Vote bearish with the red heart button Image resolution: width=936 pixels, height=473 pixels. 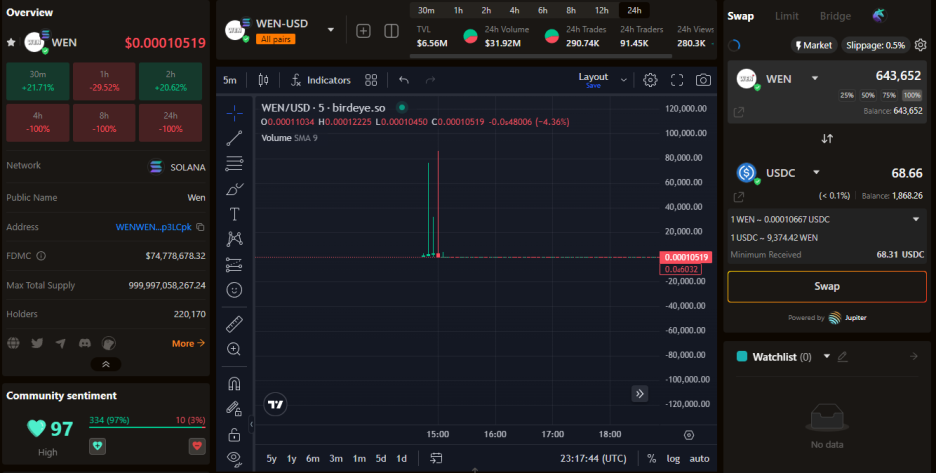[x=197, y=446]
